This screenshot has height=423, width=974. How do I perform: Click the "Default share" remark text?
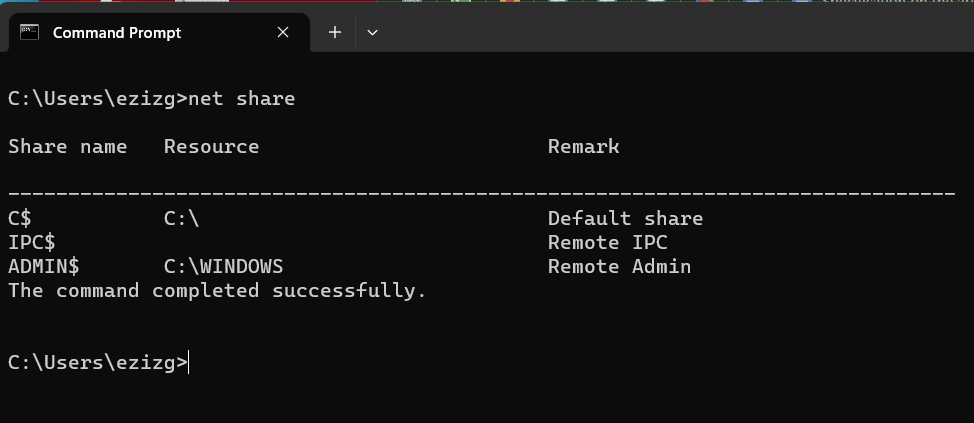[625, 218]
